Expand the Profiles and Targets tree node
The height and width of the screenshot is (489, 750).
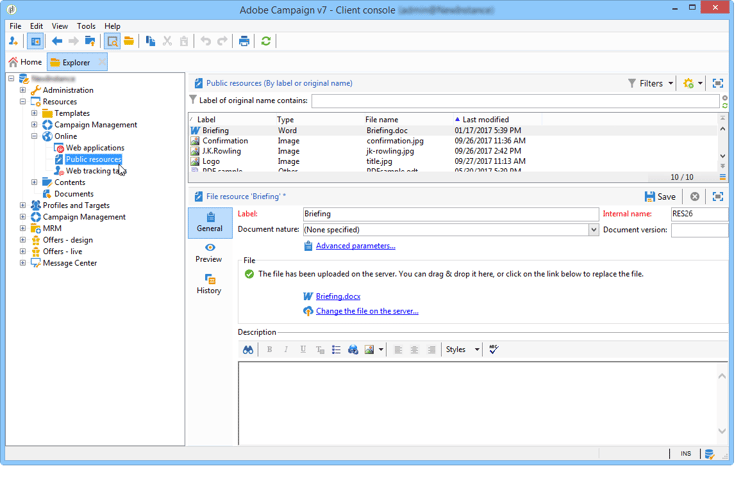(22, 205)
